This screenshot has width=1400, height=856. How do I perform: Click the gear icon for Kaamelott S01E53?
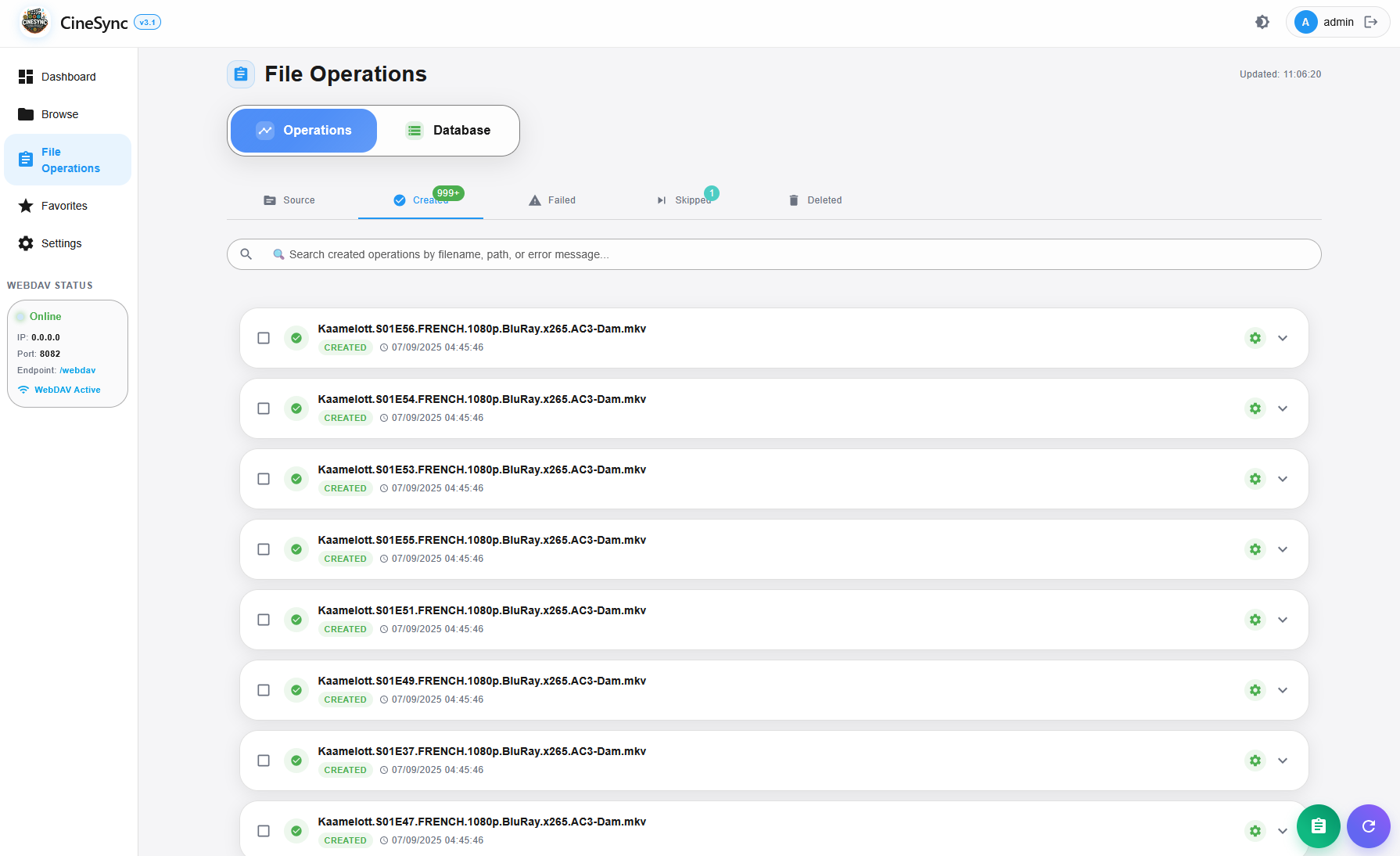coord(1255,479)
